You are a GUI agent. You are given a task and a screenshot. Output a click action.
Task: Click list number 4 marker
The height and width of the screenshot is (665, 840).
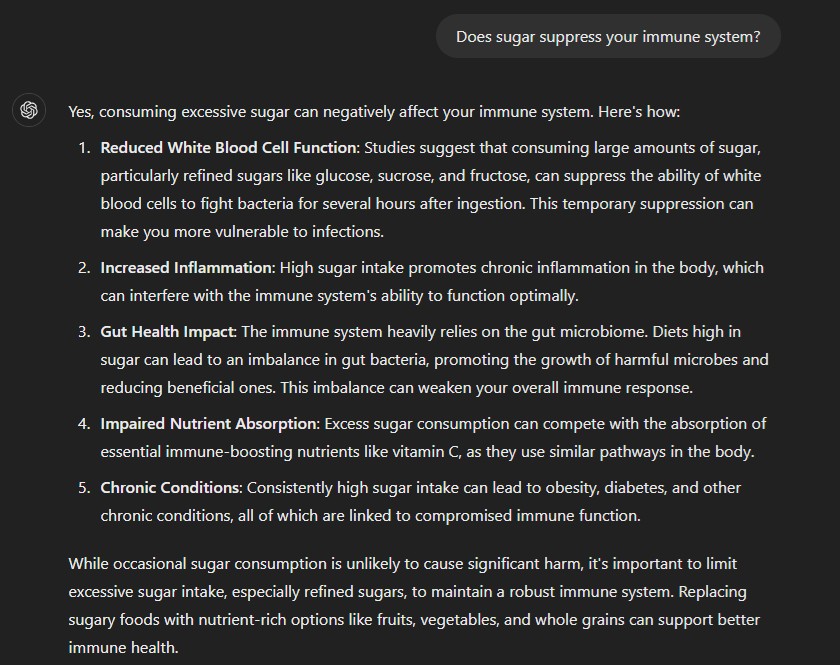tap(83, 424)
